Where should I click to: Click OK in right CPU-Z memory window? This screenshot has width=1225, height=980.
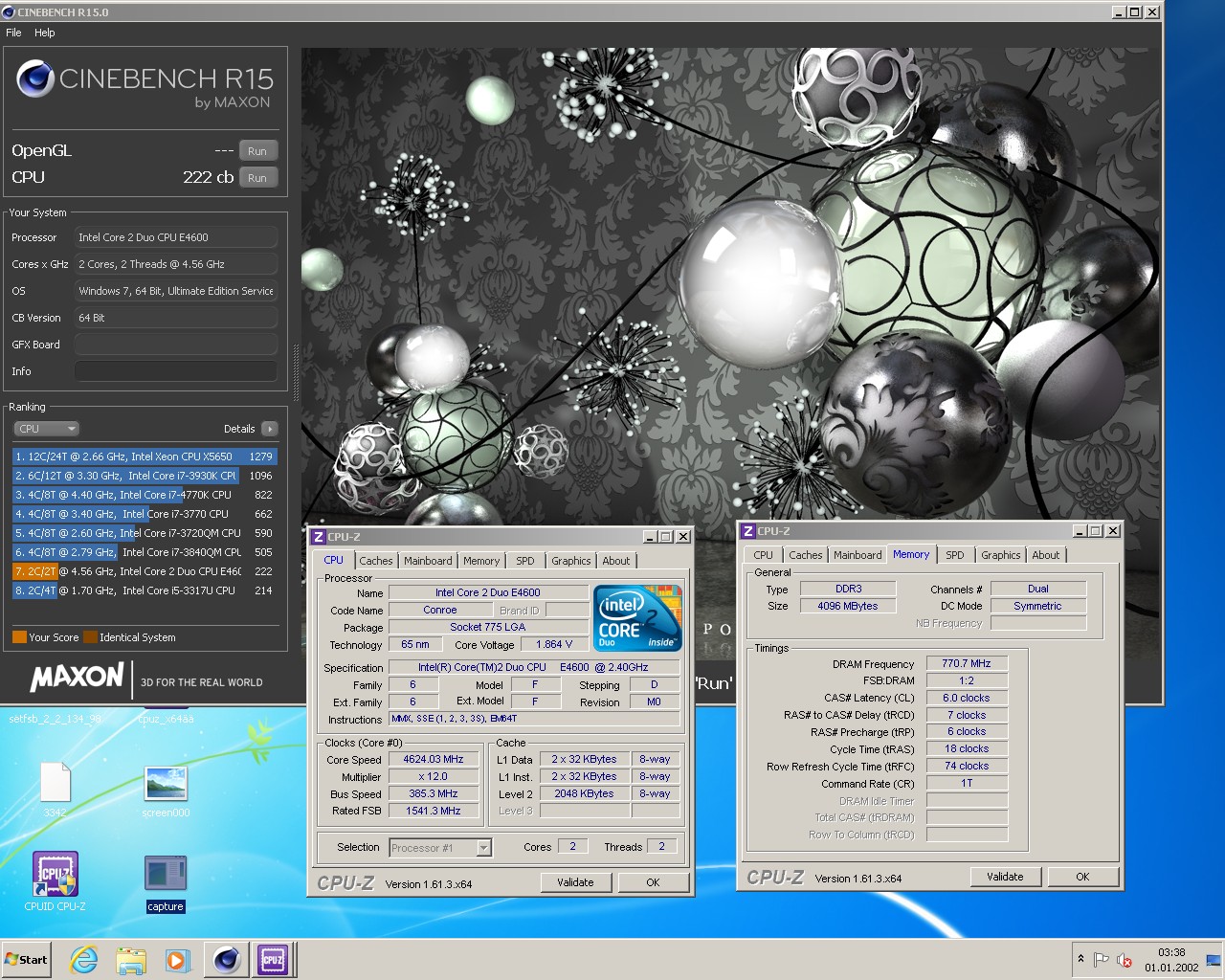click(x=1082, y=877)
